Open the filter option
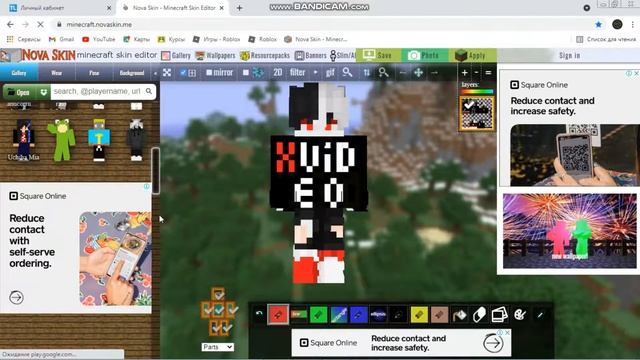 (298, 73)
